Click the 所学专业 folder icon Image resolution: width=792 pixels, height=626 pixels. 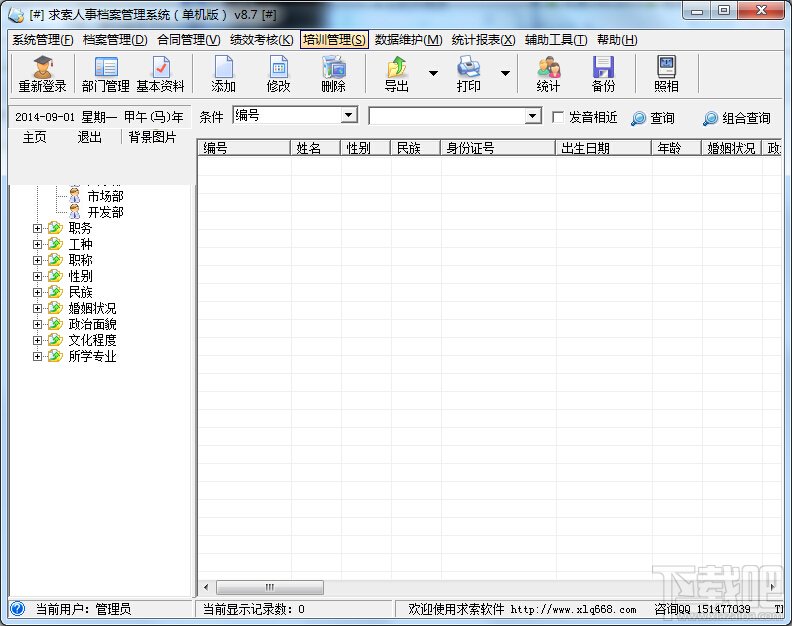(55, 356)
